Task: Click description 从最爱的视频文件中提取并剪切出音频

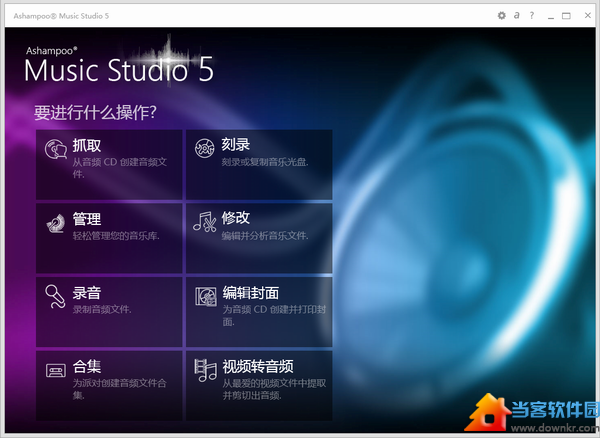Action: (274, 389)
